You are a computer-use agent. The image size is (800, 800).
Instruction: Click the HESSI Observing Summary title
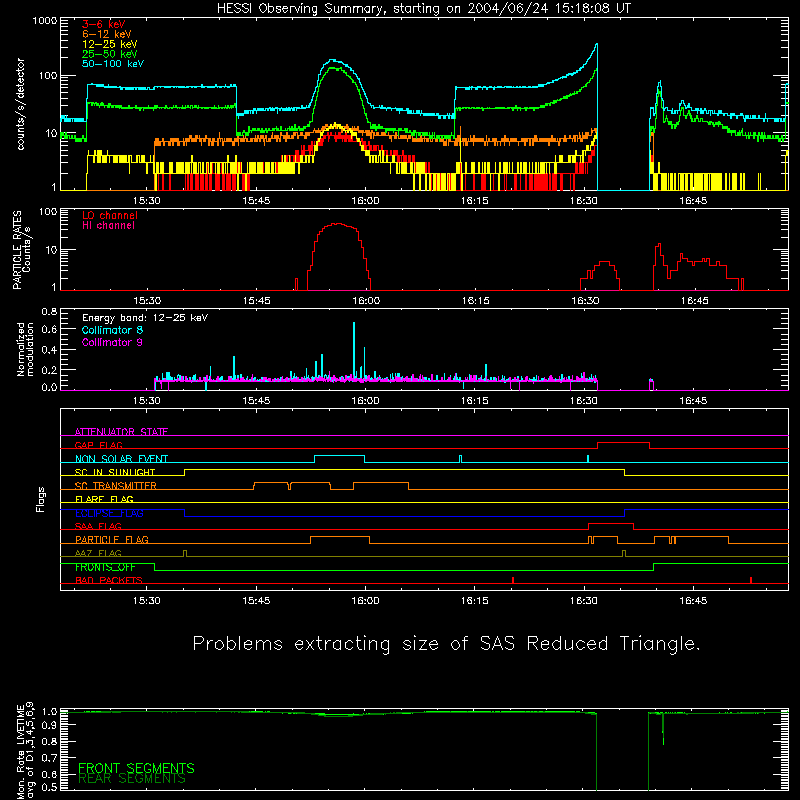tap(423, 9)
